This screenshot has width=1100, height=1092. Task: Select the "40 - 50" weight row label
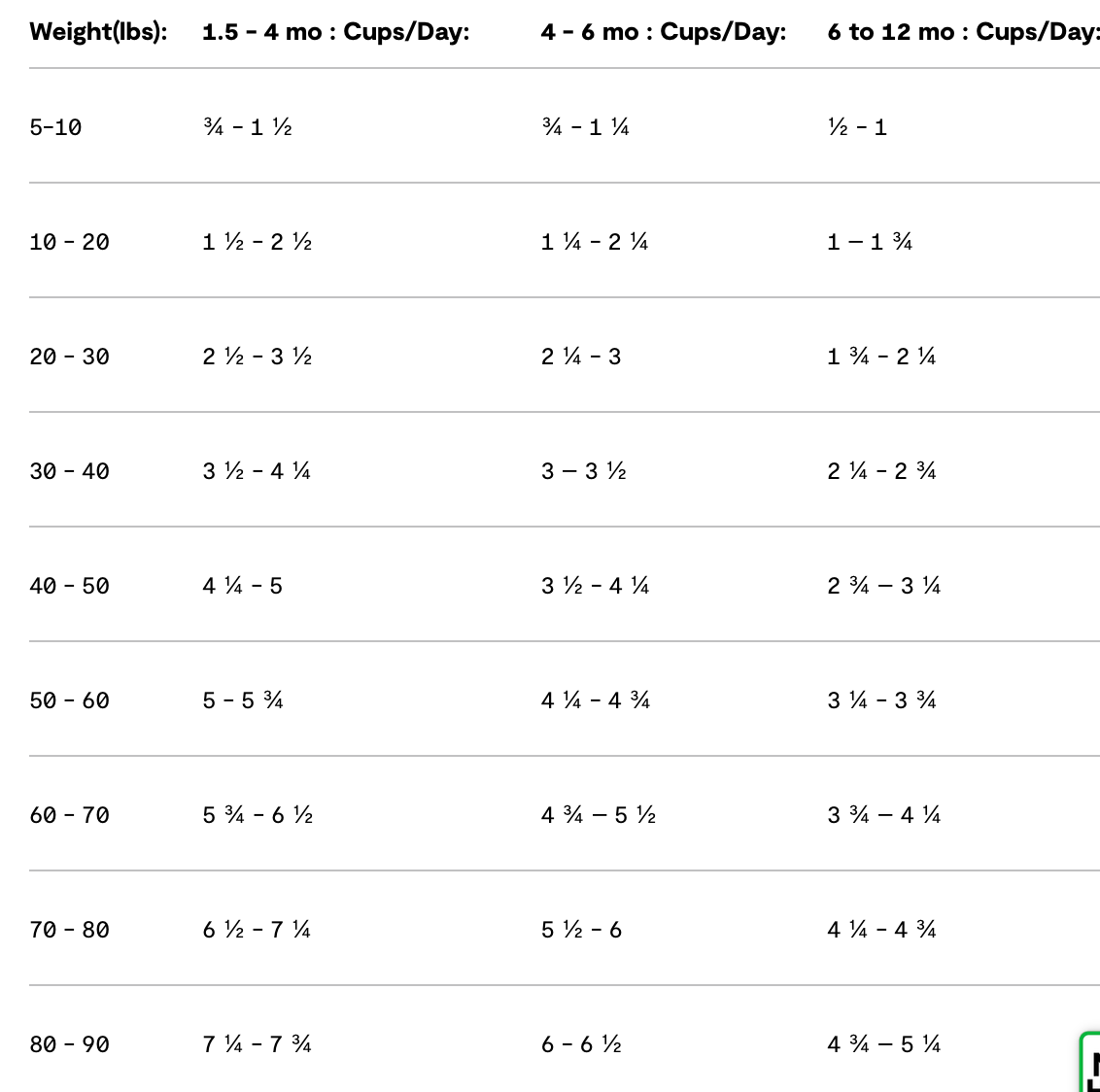click(69, 586)
